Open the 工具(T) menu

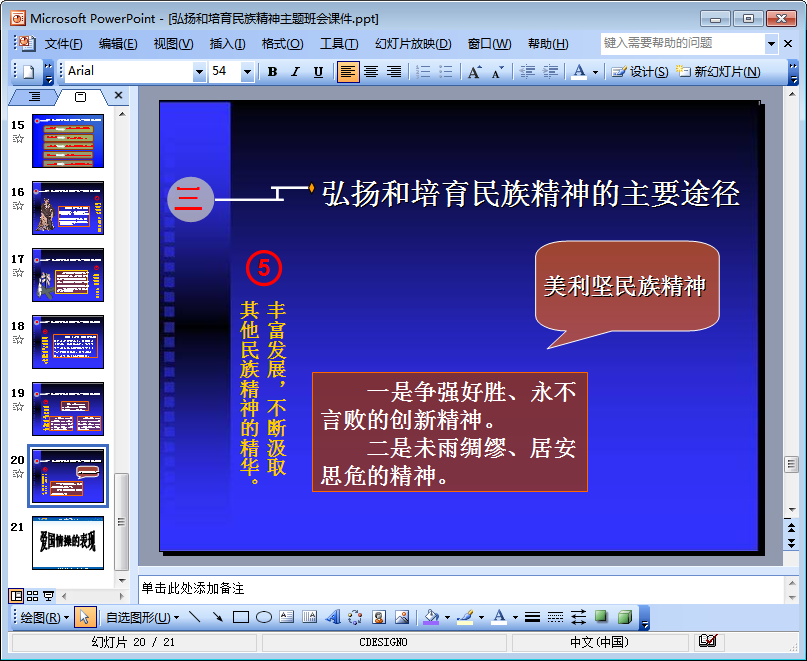339,44
